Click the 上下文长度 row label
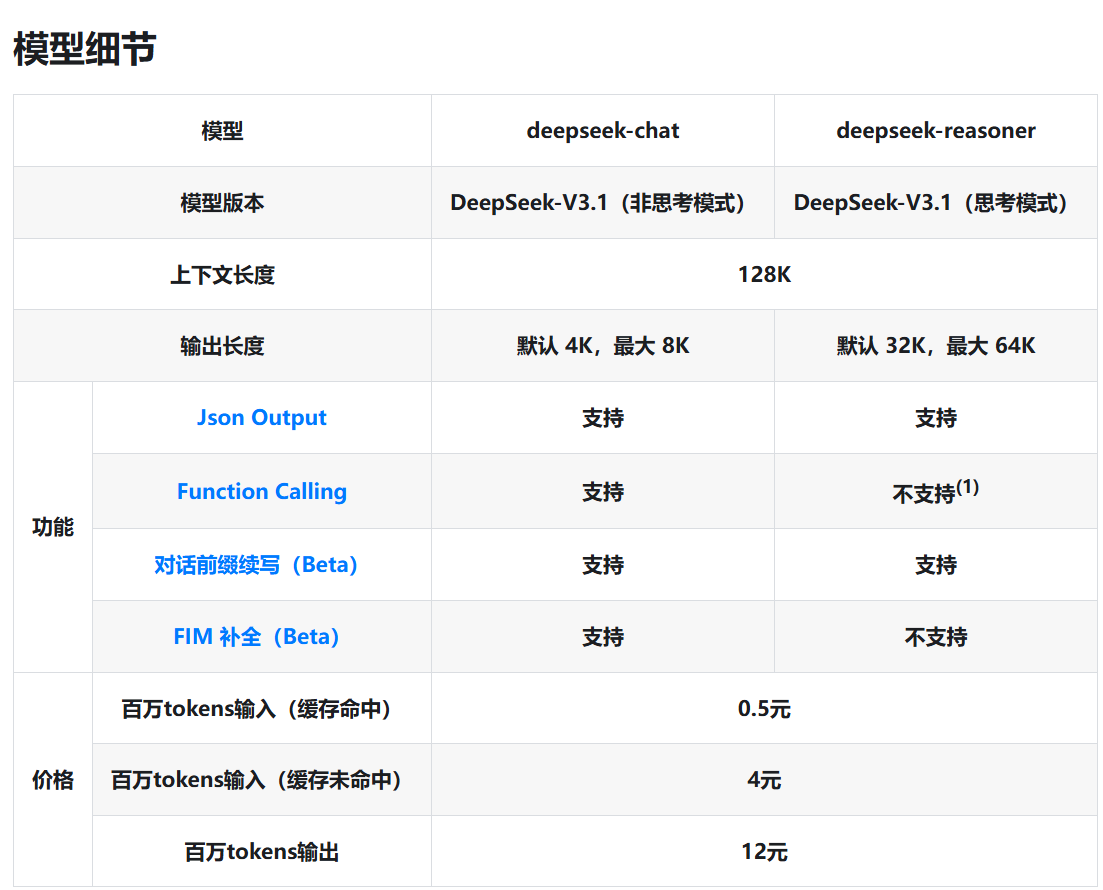This screenshot has height=890, width=1103. 222,274
